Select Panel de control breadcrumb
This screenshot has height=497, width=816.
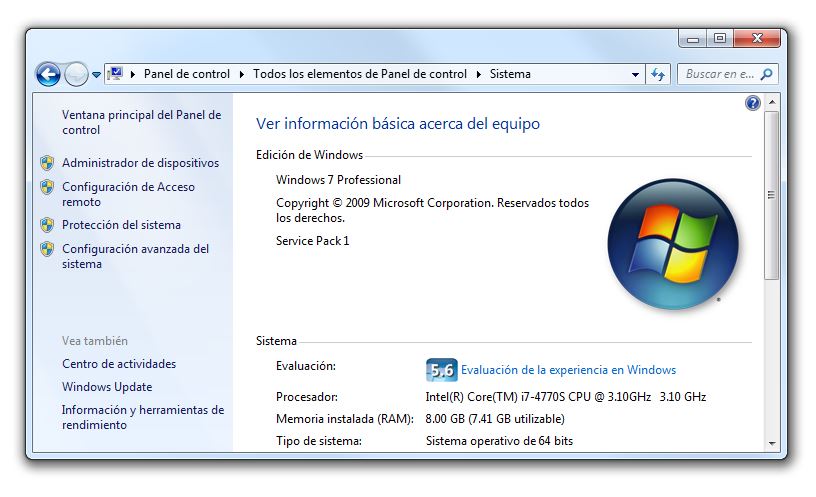point(187,74)
